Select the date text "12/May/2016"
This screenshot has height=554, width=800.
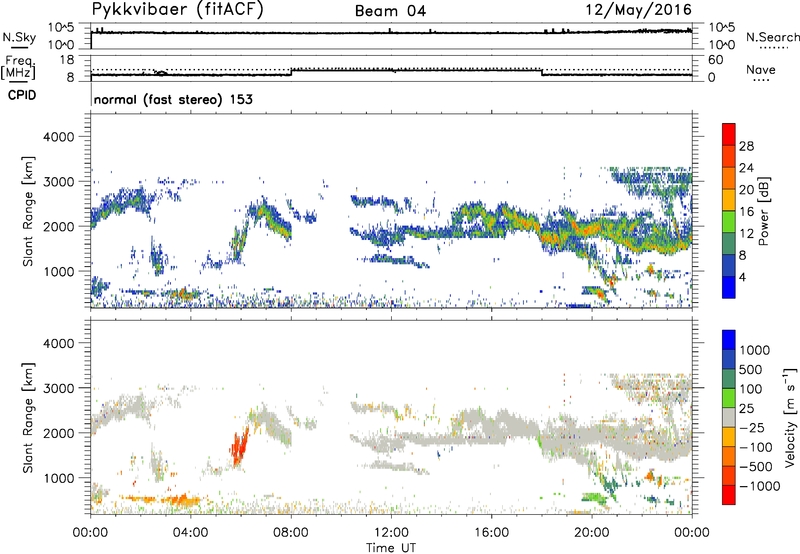638,9
